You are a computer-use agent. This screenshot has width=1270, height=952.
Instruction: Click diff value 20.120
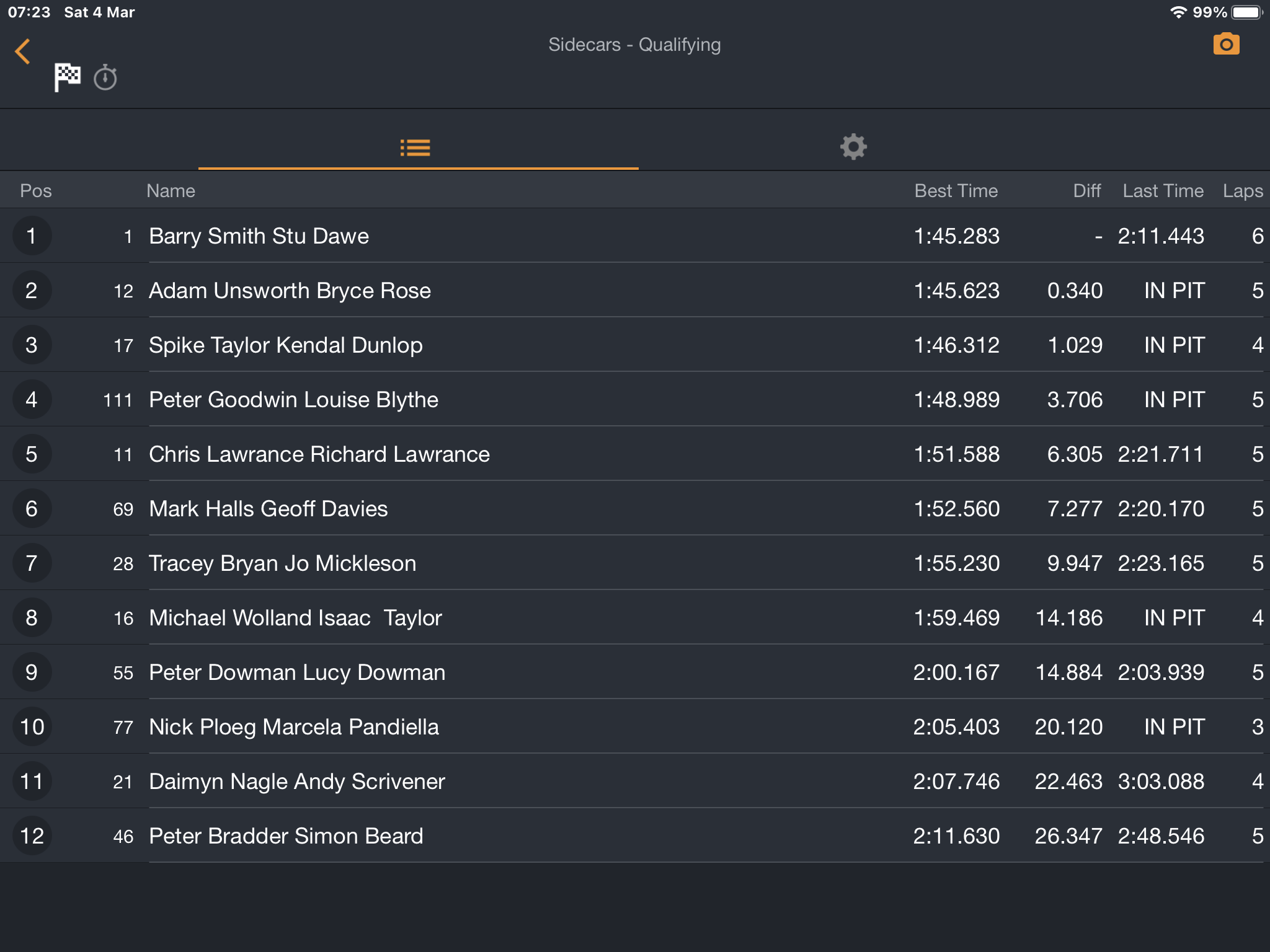coord(1069,727)
